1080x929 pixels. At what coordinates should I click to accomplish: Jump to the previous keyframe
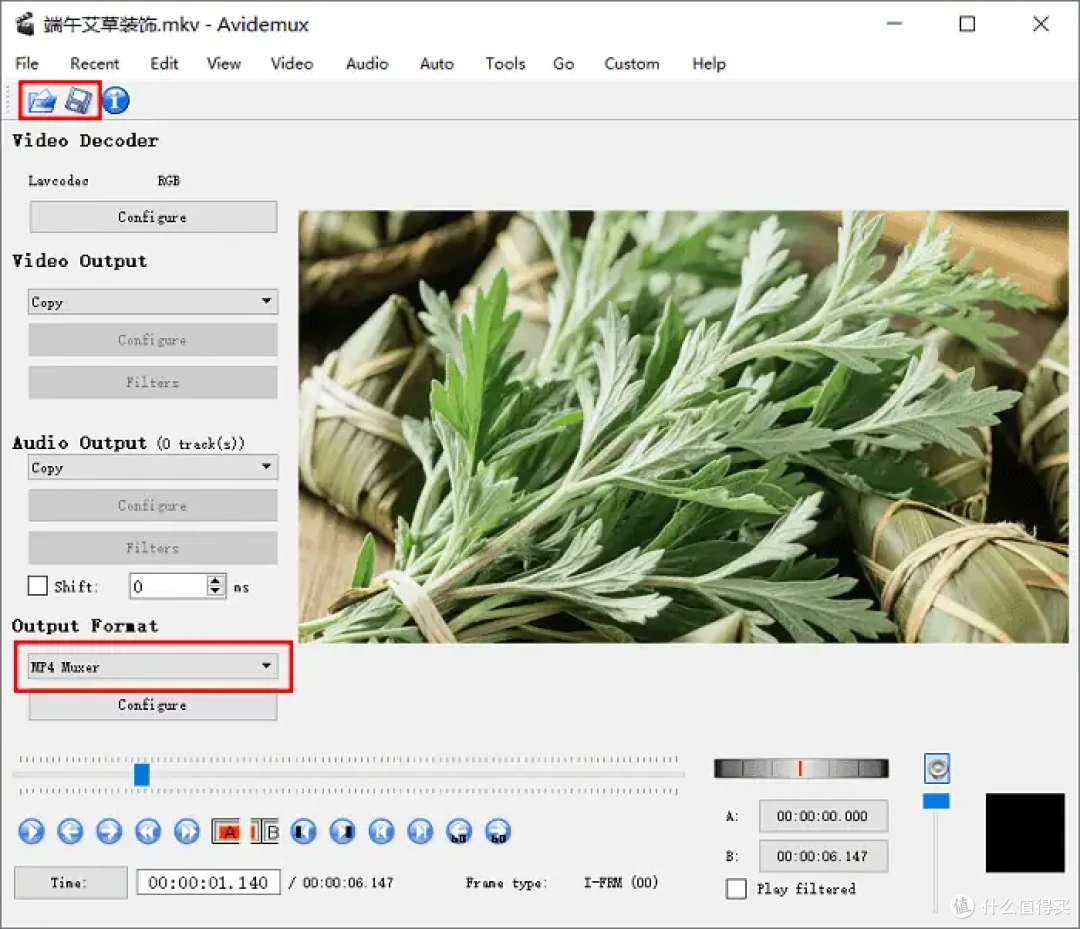(147, 831)
